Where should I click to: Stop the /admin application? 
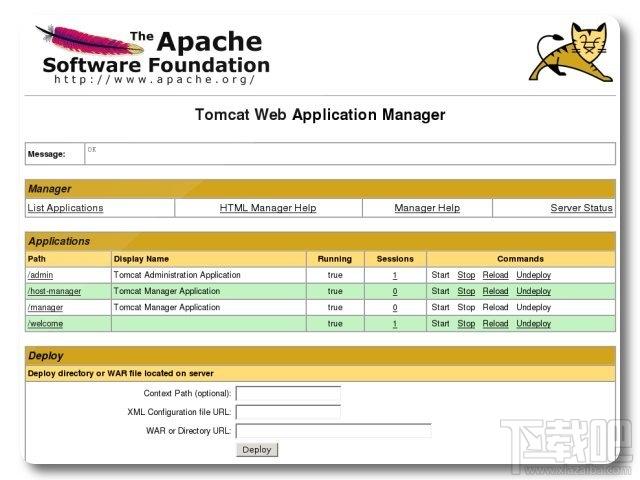(466, 275)
